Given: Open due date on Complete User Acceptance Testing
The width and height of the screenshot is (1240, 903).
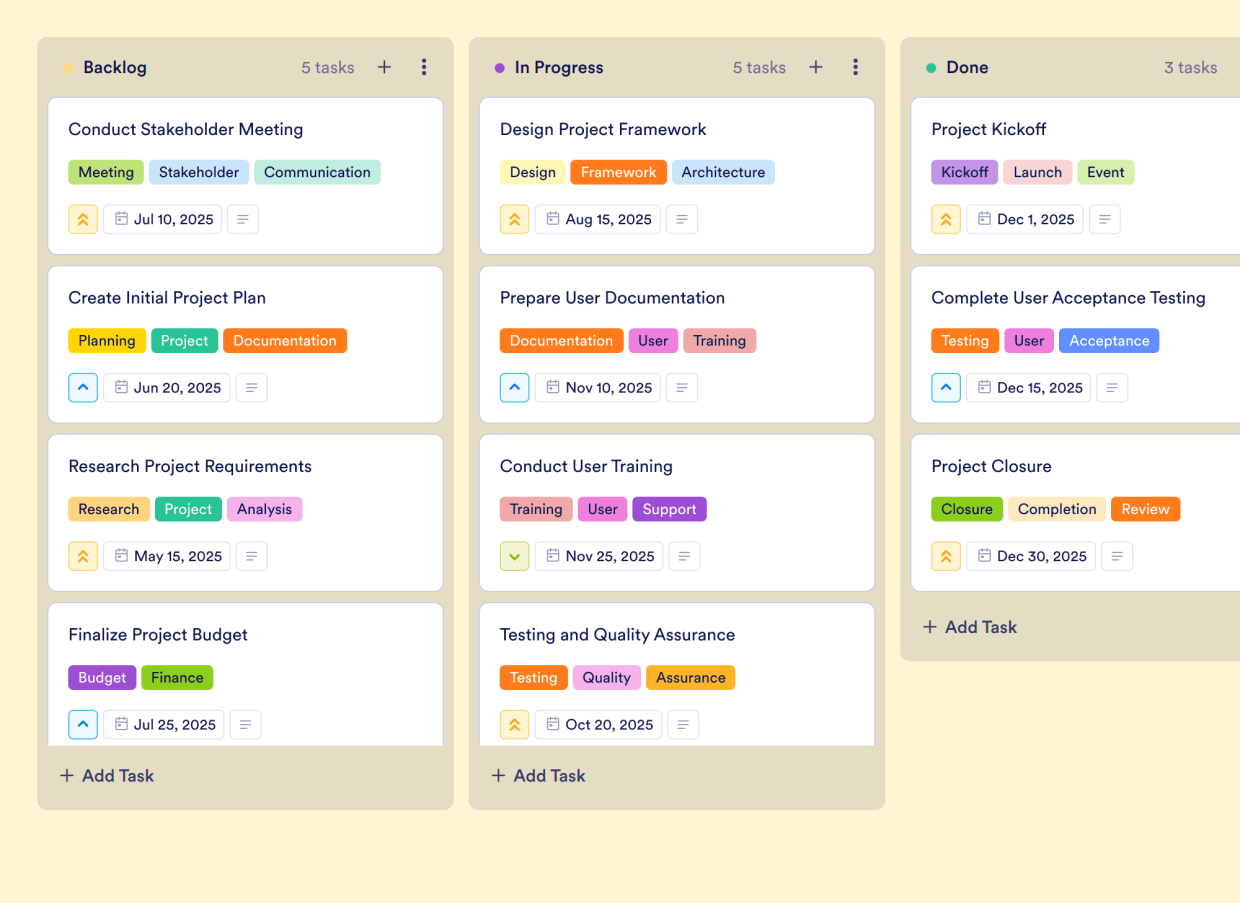Looking at the screenshot, I should point(1028,387).
